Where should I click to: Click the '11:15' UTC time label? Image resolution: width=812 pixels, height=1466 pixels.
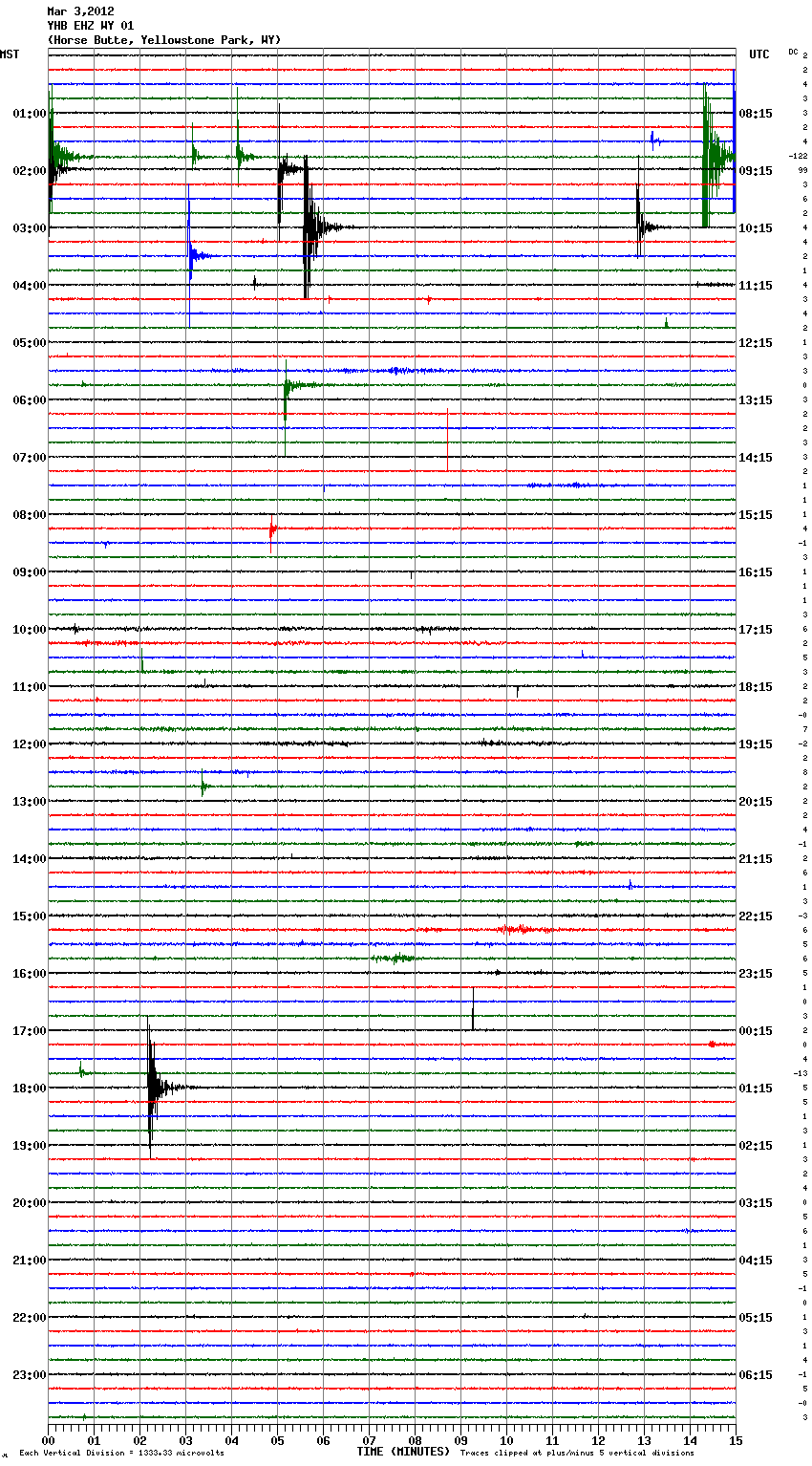coord(756,286)
